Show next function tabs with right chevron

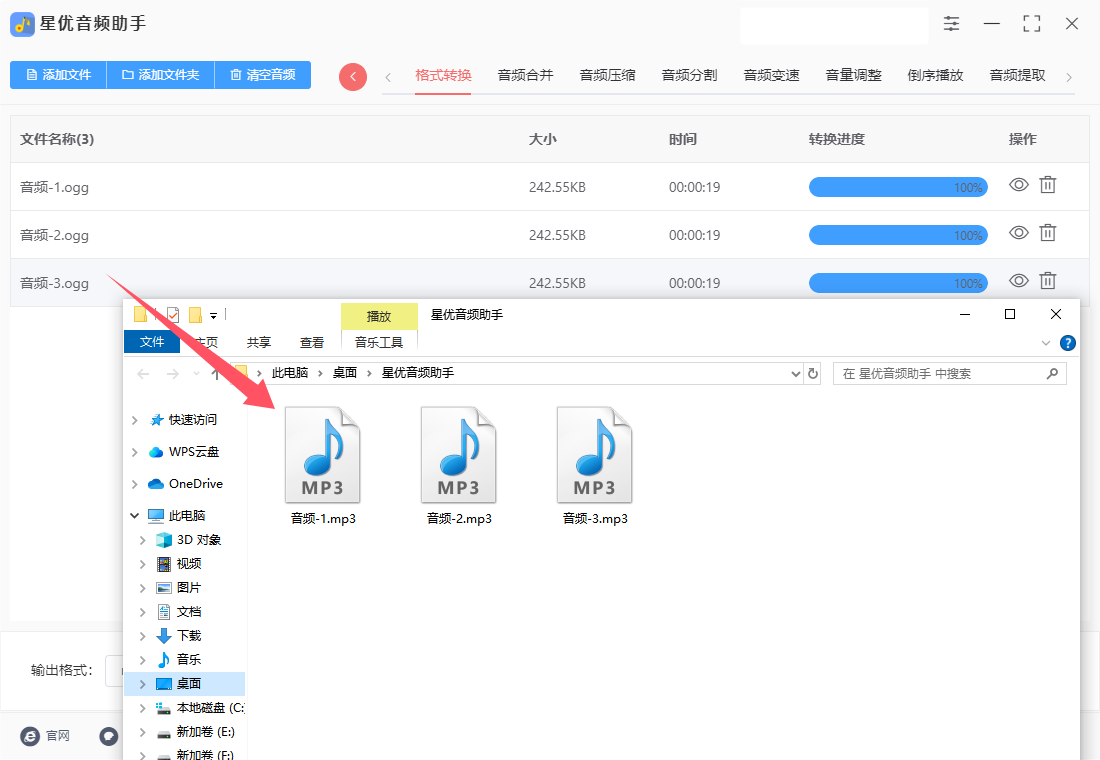(x=1069, y=77)
